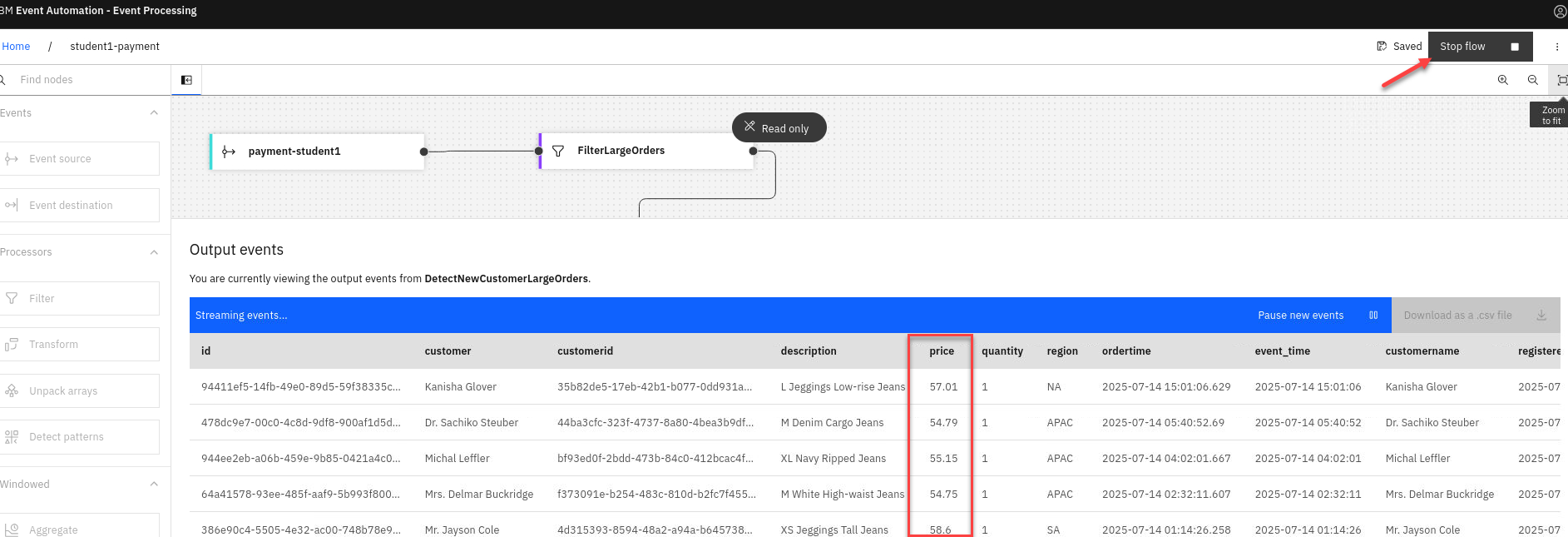Stop the running flow
Screen dimensions: 1568x537
(1480, 47)
